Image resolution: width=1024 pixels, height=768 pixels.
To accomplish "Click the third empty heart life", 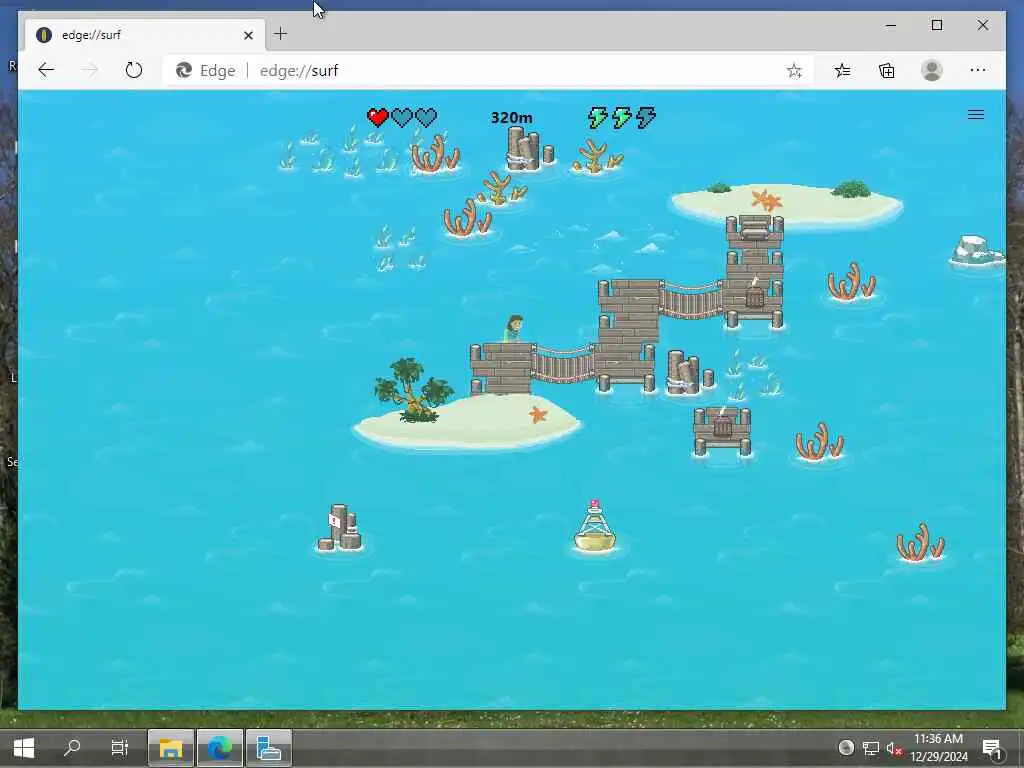I will [x=426, y=118].
